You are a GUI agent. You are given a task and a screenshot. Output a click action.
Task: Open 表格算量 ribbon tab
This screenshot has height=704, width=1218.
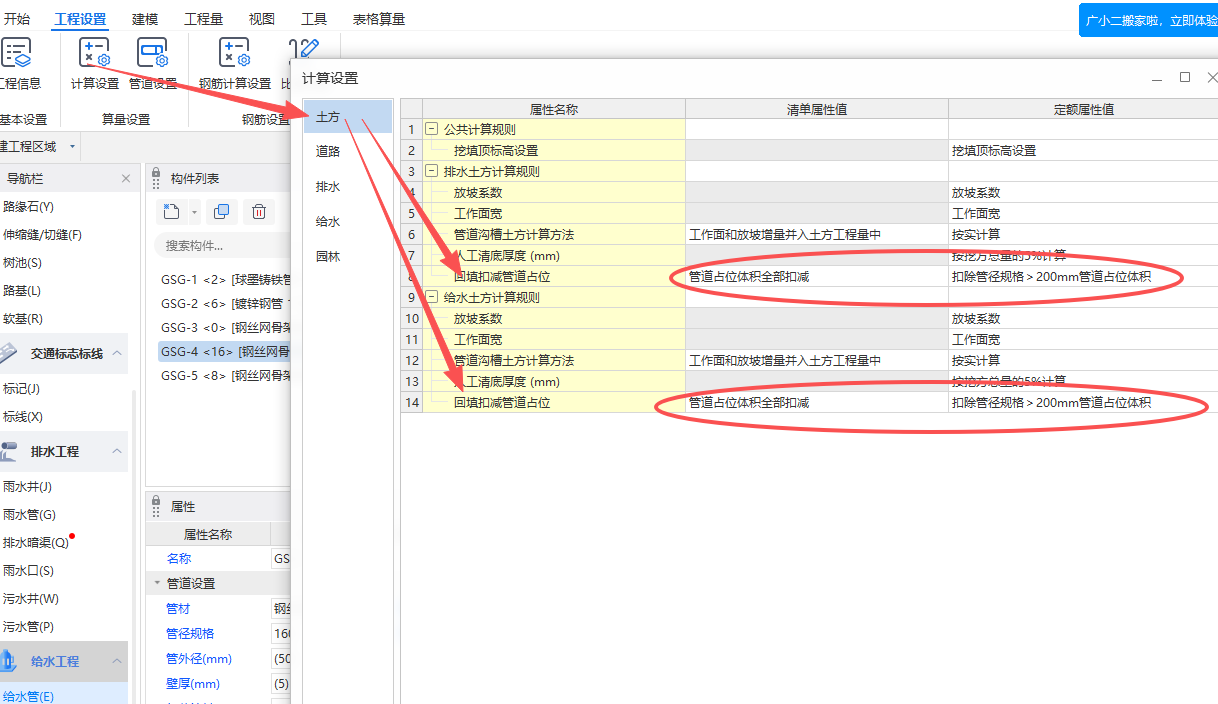(379, 19)
